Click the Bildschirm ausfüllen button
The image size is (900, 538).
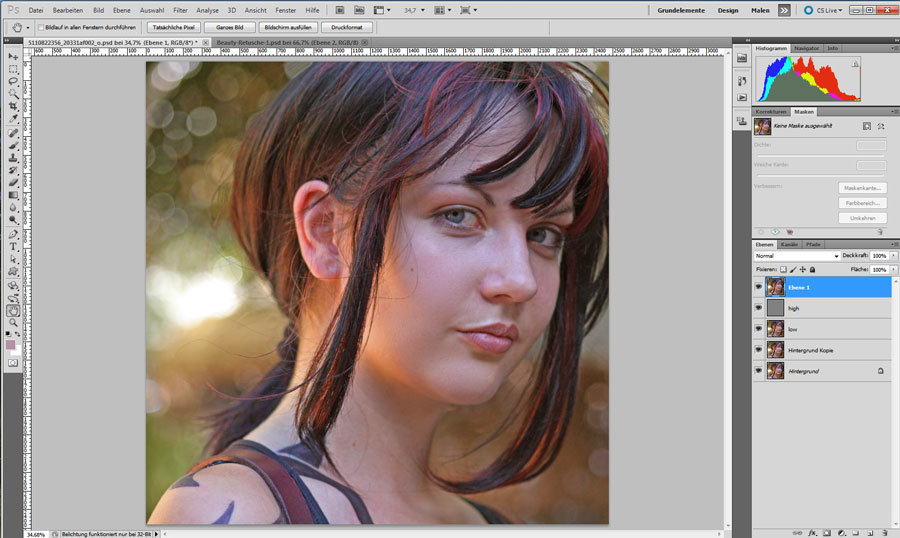tap(288, 27)
